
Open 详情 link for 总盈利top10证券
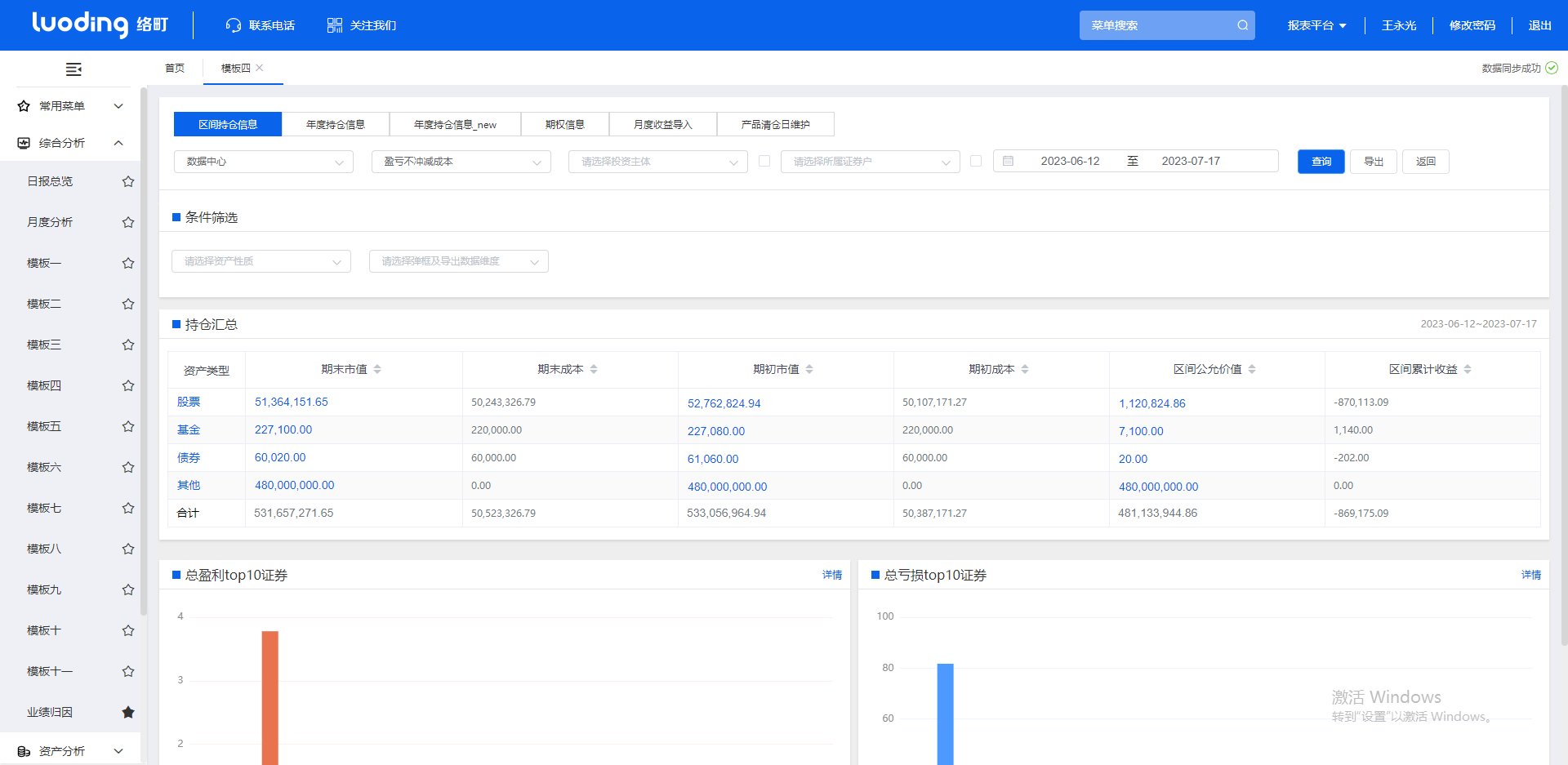coord(832,575)
